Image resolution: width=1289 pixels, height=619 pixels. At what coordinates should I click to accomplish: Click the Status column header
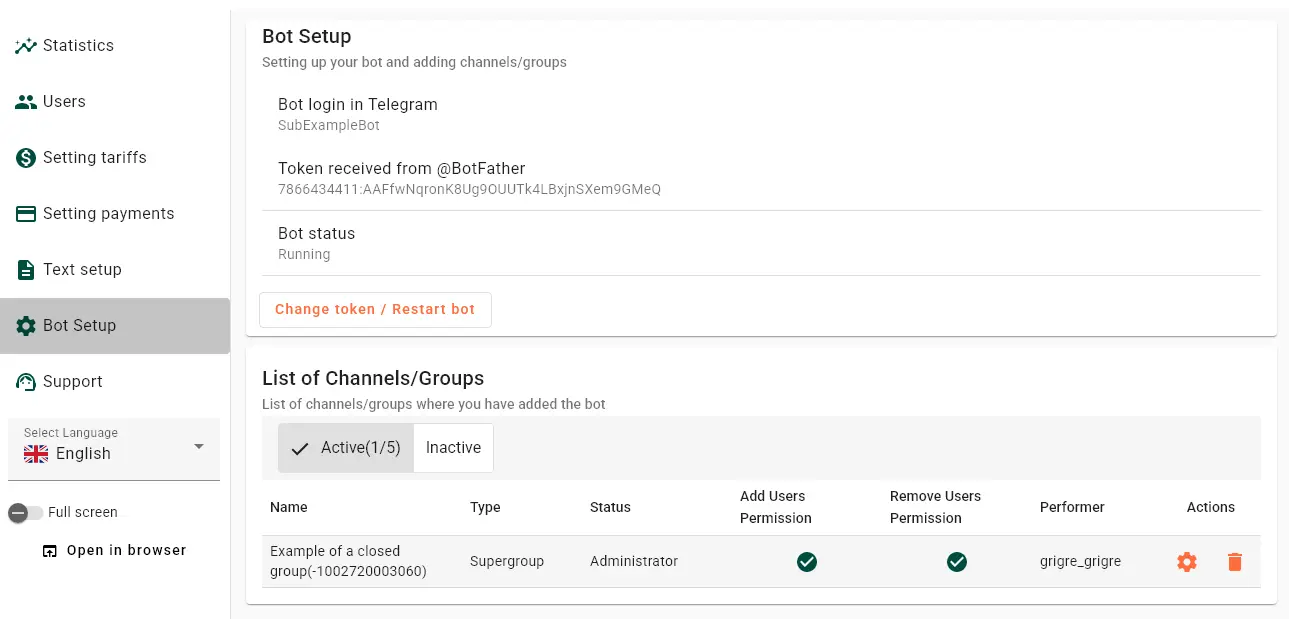point(610,508)
